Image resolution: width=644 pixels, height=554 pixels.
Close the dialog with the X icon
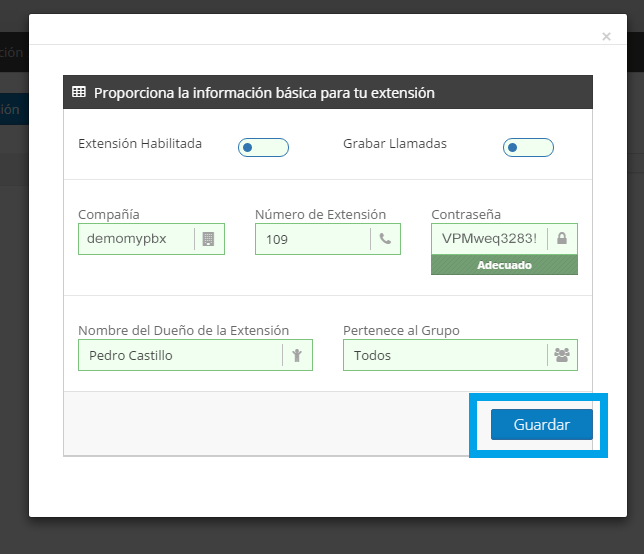tap(606, 37)
